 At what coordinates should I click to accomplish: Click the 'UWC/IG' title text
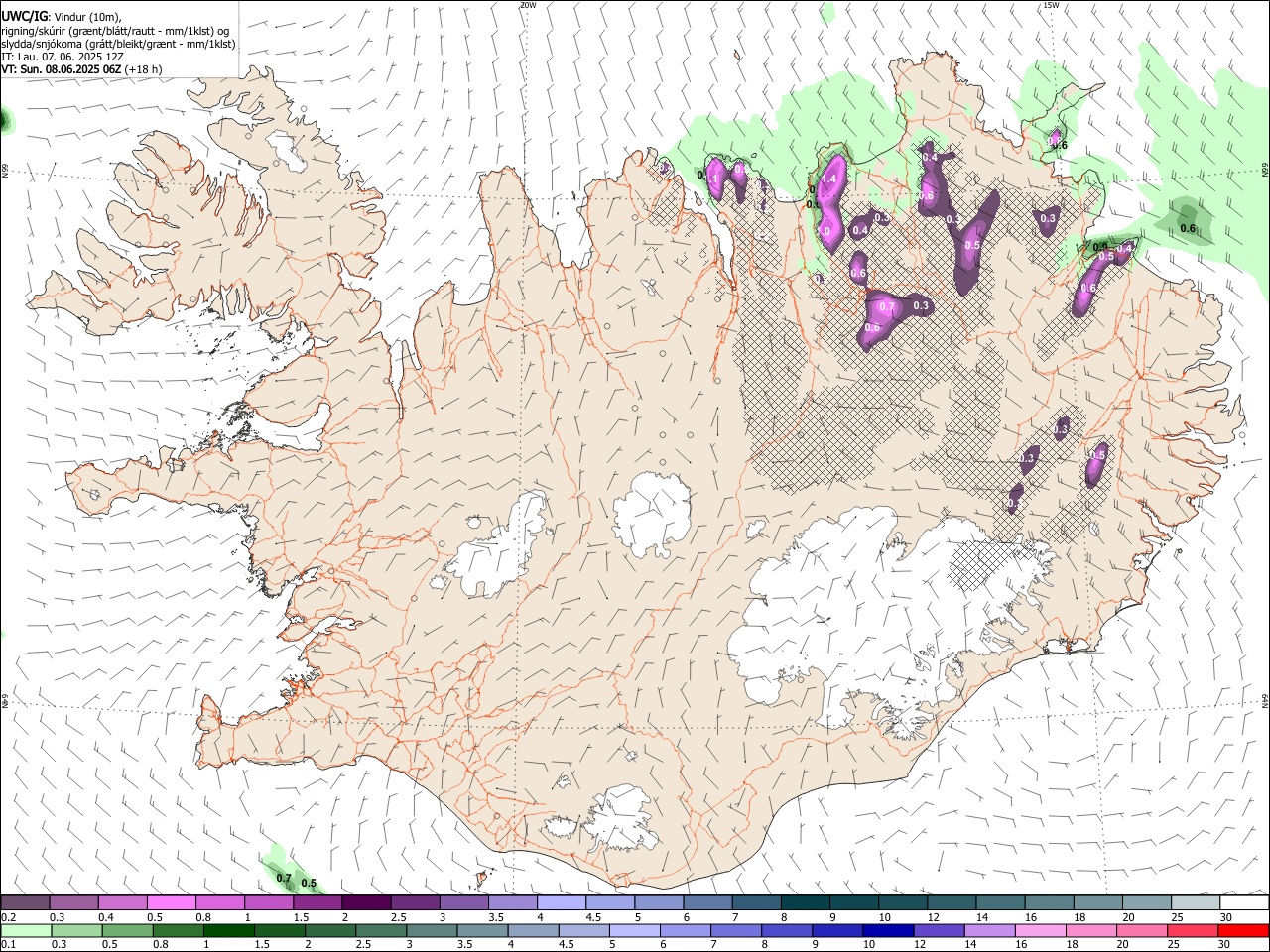[x=24, y=15]
